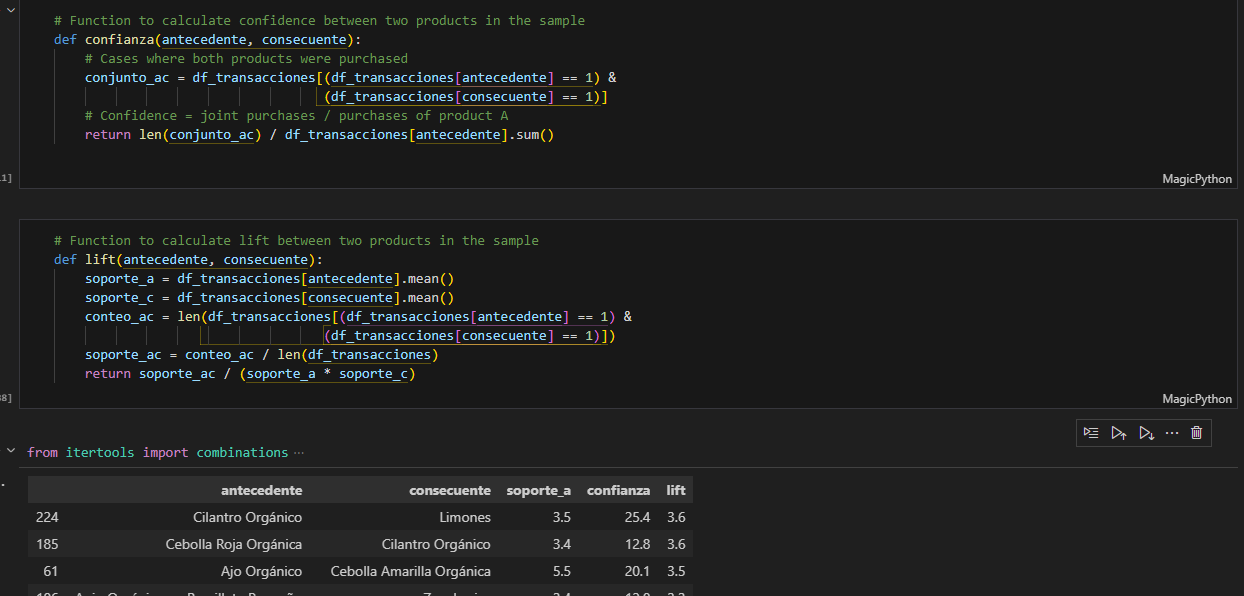Image resolution: width=1244 pixels, height=596 pixels.
Task: Click the 'Cases where both products' comment
Action: 246,59
